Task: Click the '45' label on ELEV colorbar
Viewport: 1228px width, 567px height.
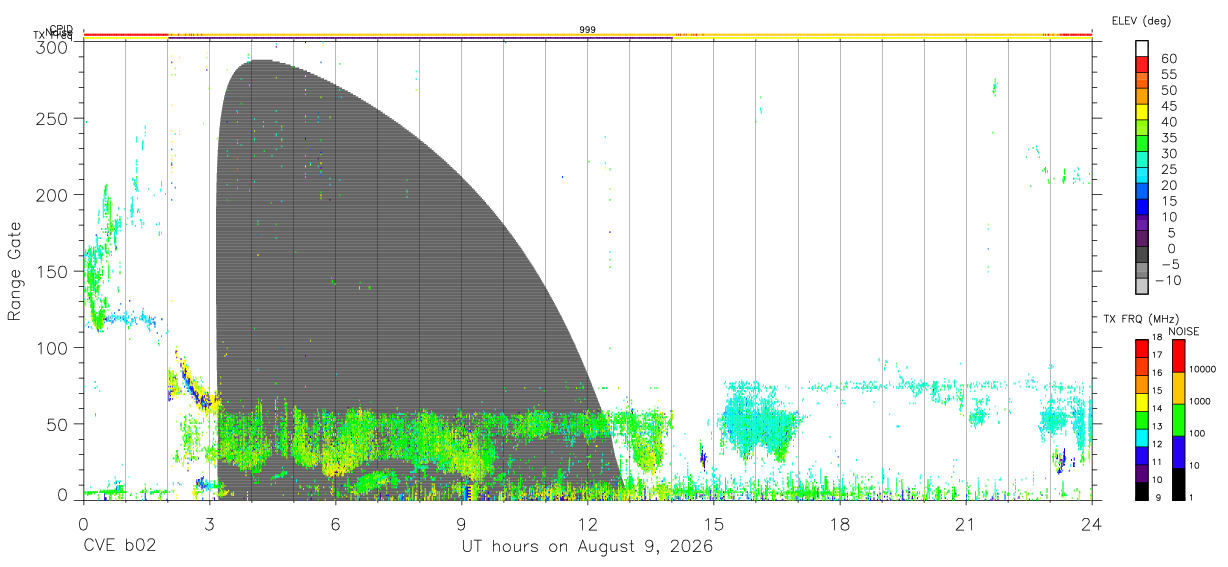Action: click(1168, 106)
